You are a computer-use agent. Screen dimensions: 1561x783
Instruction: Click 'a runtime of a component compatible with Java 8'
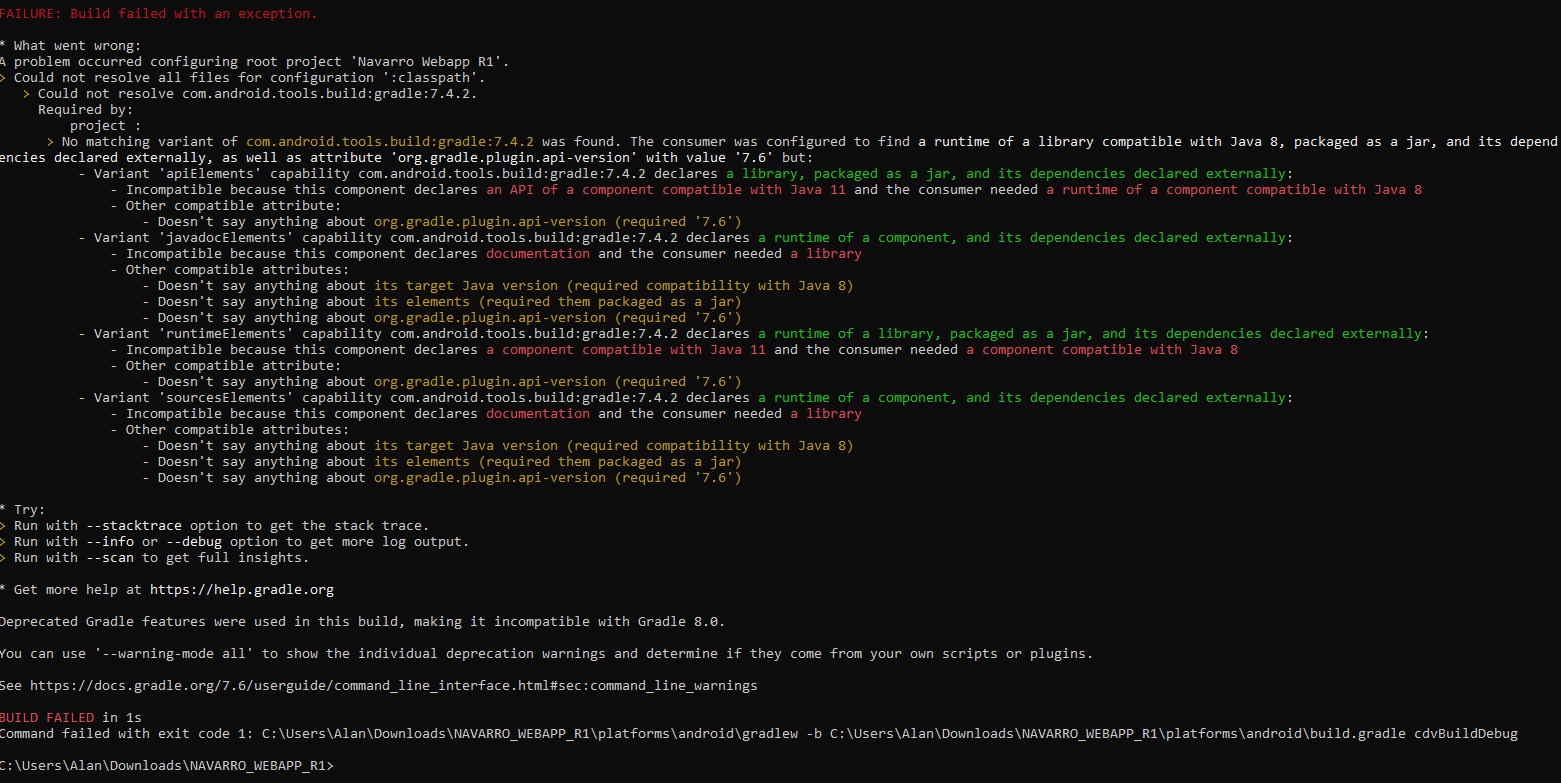pos(1235,190)
